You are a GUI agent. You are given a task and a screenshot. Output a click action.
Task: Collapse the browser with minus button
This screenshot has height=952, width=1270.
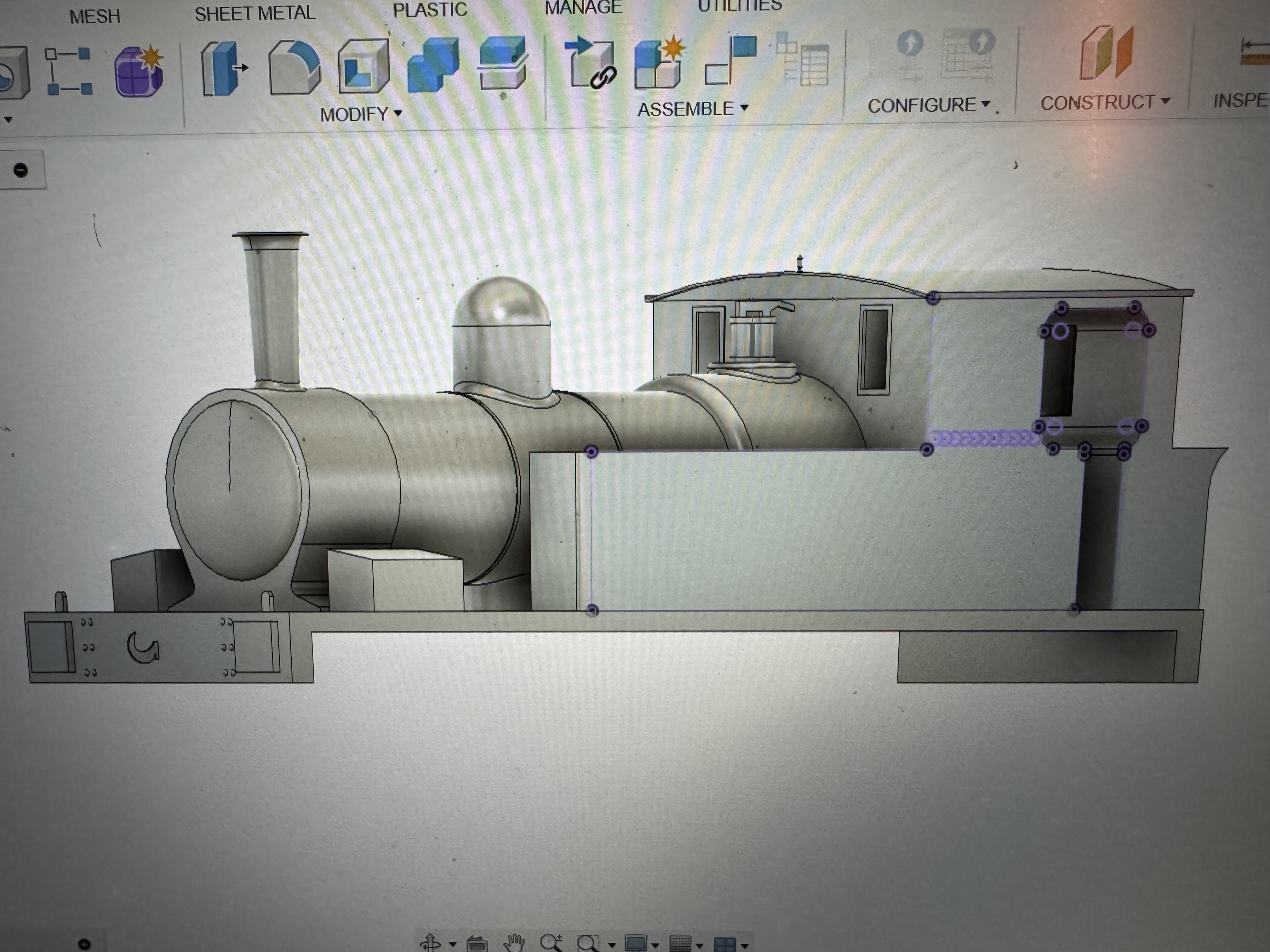[21, 170]
